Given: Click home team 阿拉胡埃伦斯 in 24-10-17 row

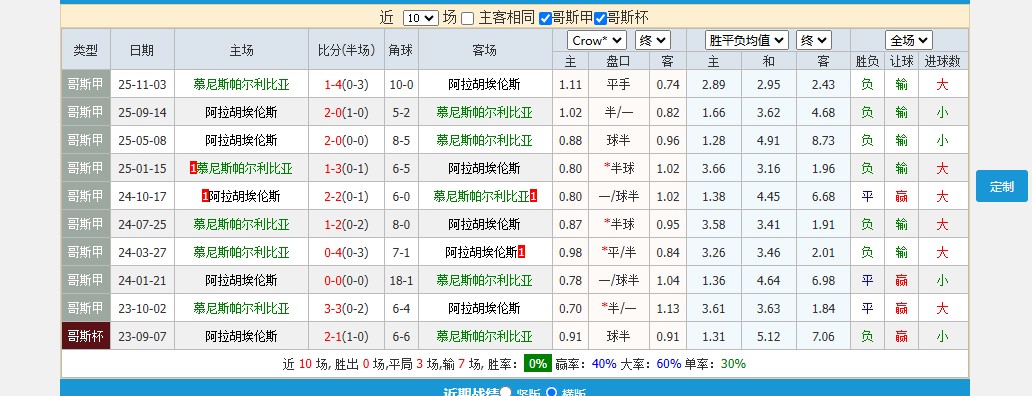Looking at the screenshot, I should [x=245, y=196].
